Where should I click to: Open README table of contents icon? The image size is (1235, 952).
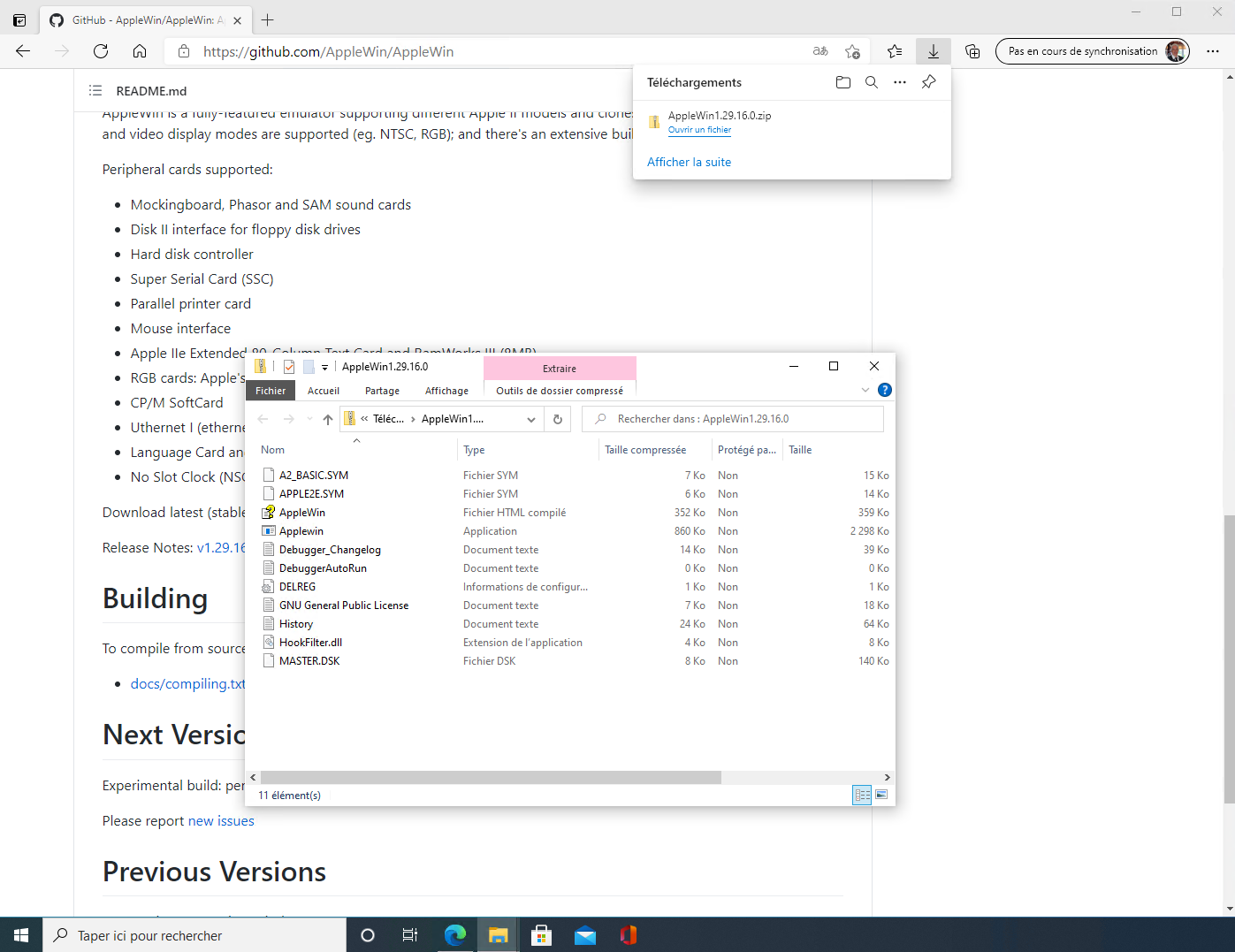pos(95,91)
